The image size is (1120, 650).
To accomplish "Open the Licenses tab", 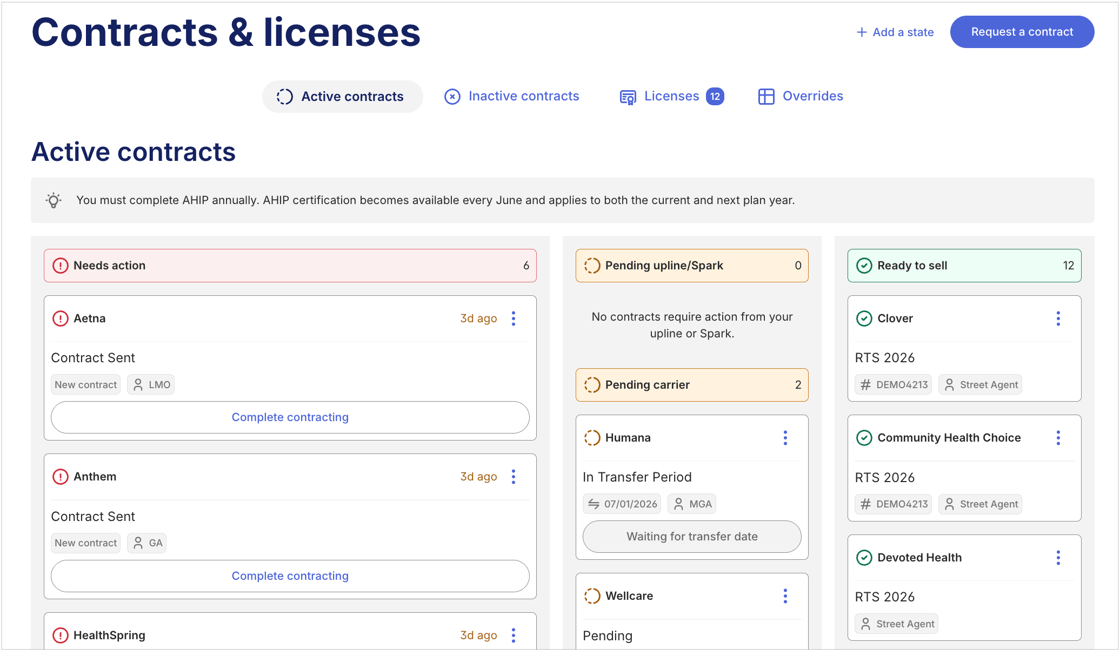I will pyautogui.click(x=671, y=96).
